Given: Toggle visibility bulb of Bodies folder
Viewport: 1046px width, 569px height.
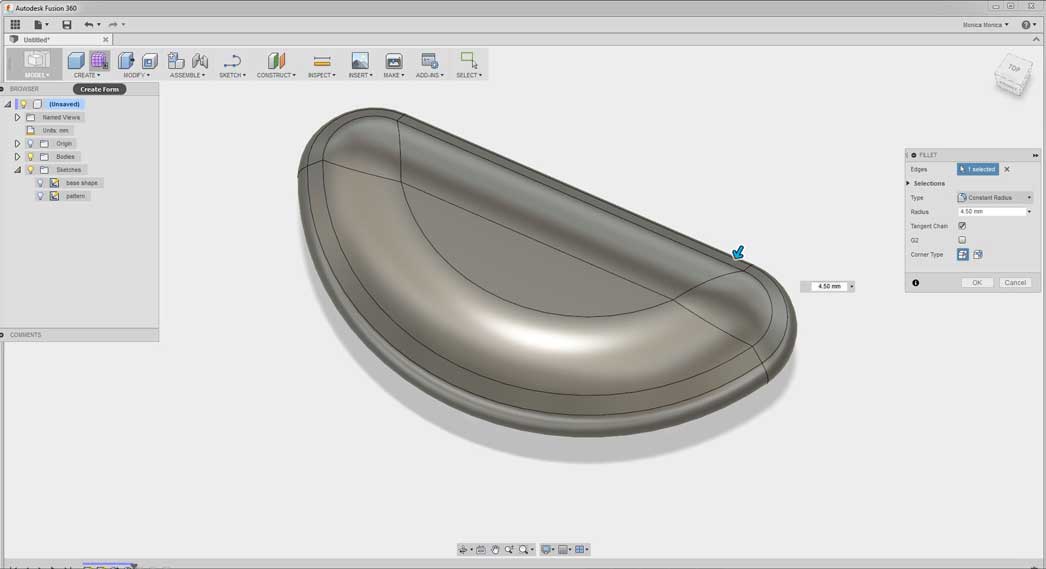Looking at the screenshot, I should (x=30, y=157).
